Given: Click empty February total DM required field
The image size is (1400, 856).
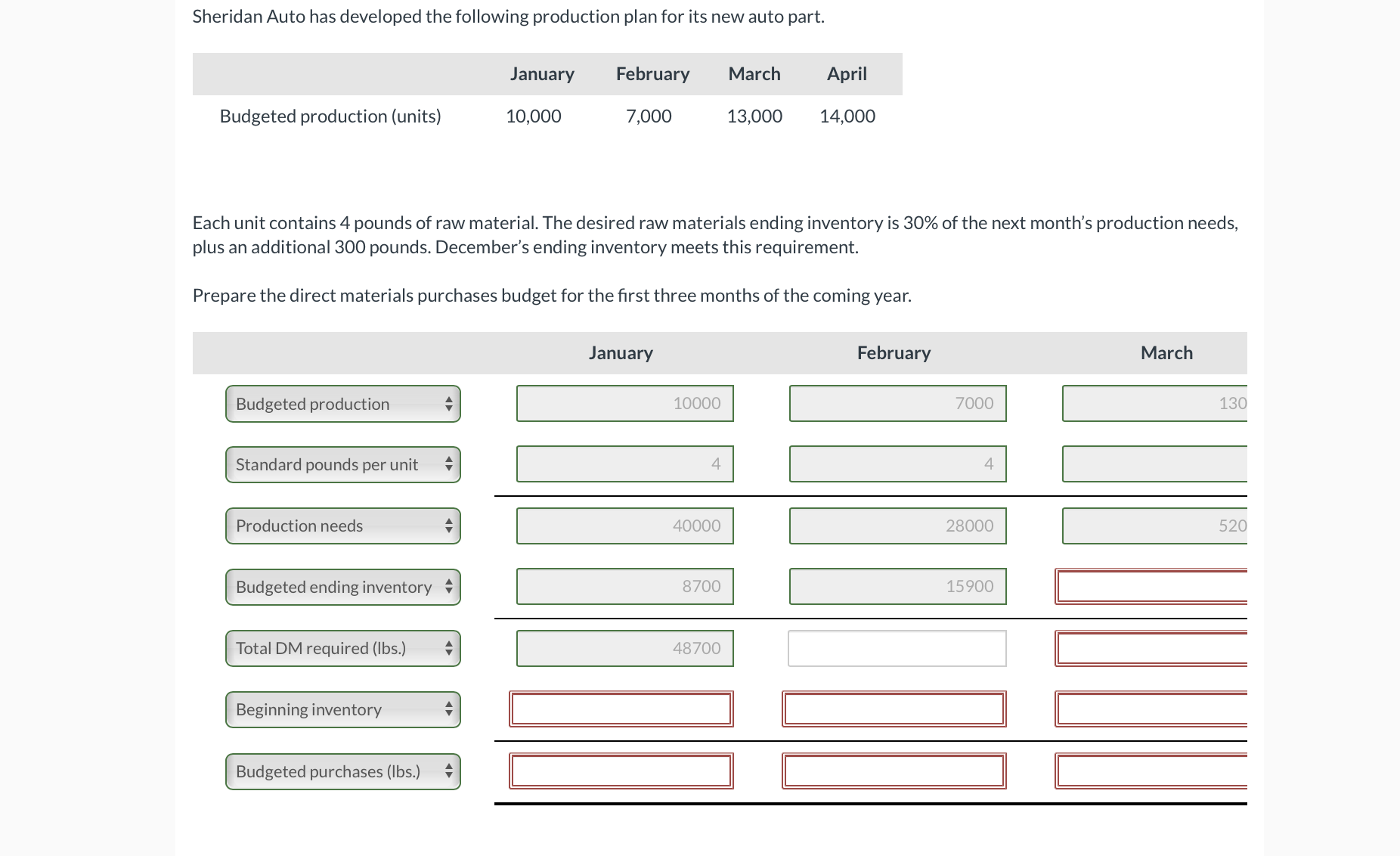Looking at the screenshot, I should (x=897, y=648).
